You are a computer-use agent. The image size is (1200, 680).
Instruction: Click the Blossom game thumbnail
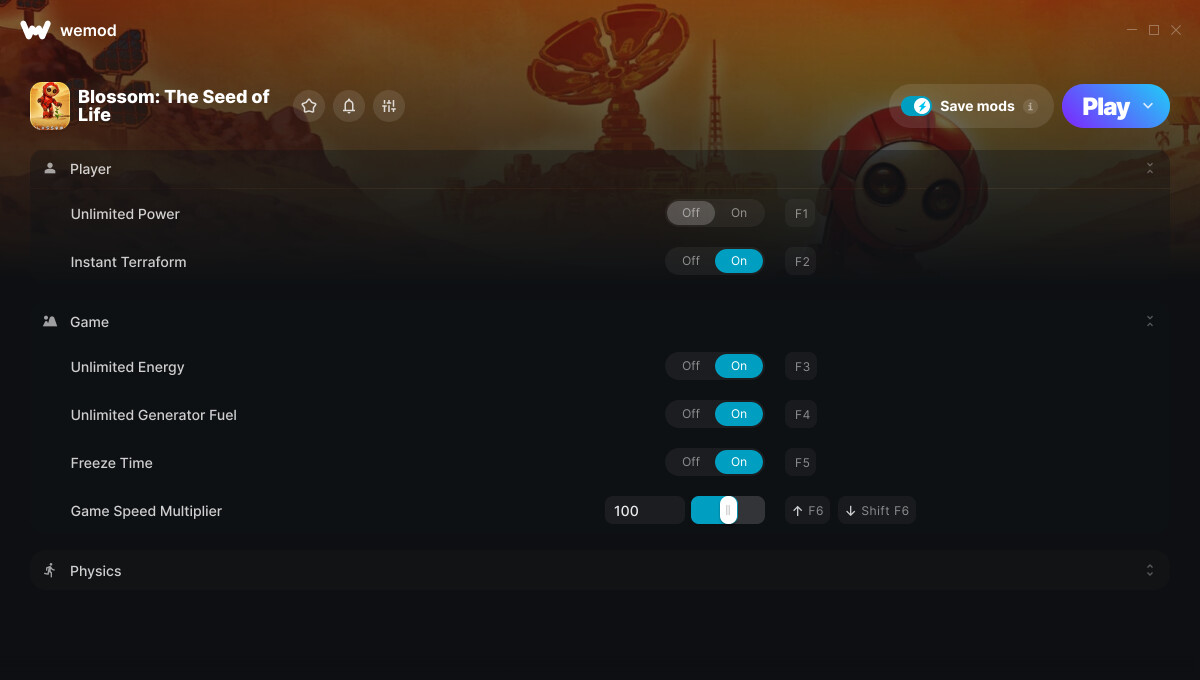[x=50, y=106]
